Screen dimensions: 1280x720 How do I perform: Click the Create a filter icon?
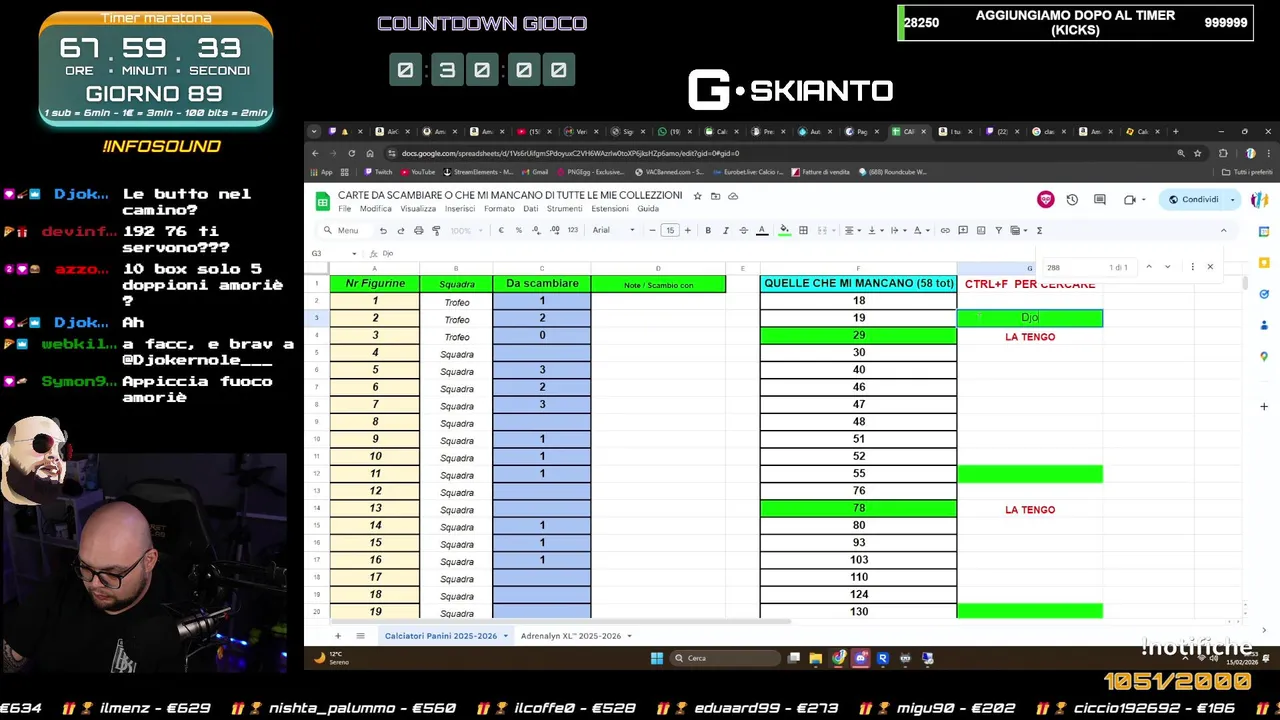pos(998,230)
